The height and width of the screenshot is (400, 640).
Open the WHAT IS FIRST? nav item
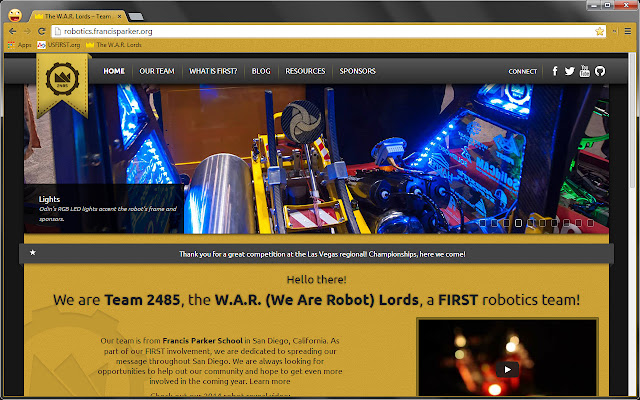213,71
